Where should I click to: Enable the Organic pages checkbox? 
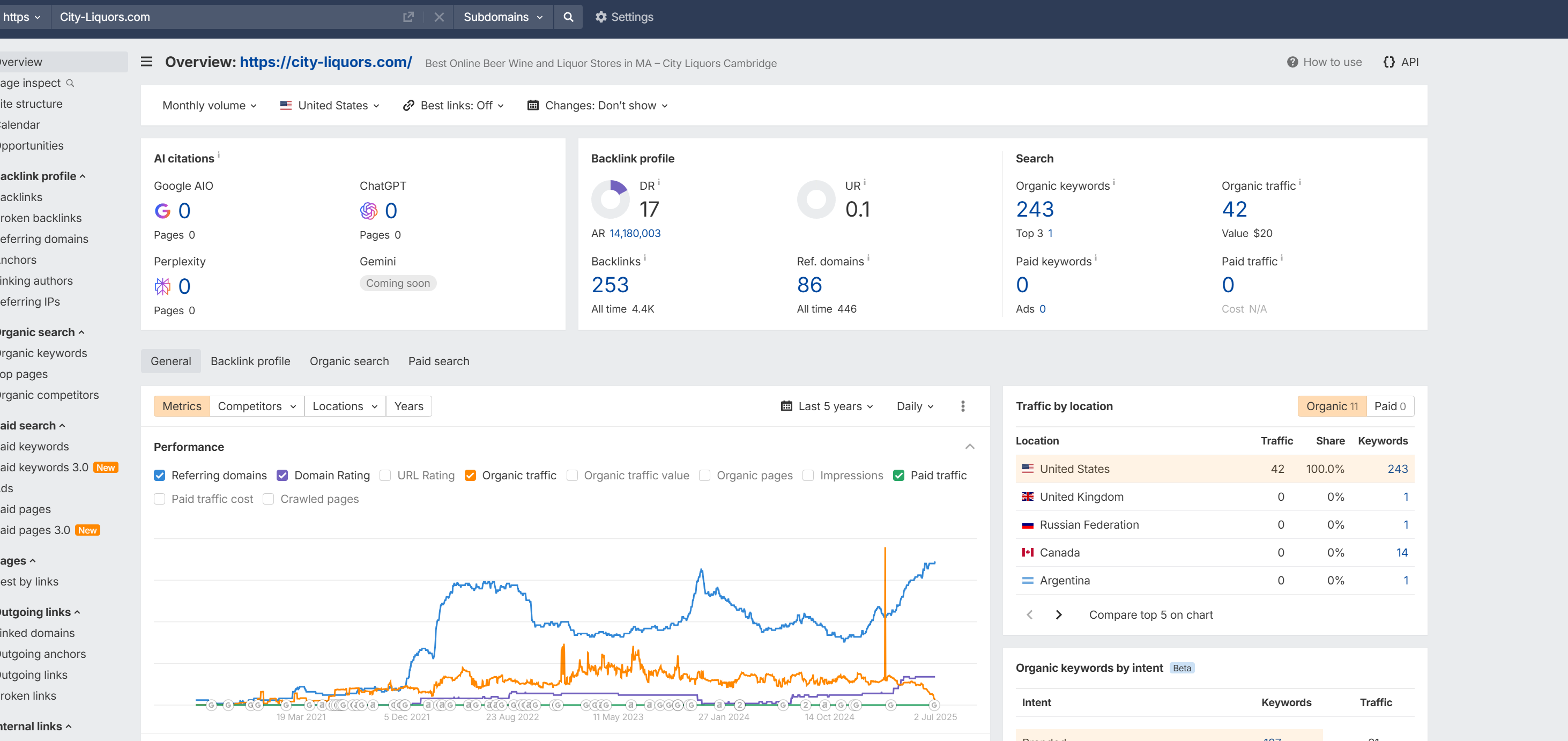click(705, 476)
